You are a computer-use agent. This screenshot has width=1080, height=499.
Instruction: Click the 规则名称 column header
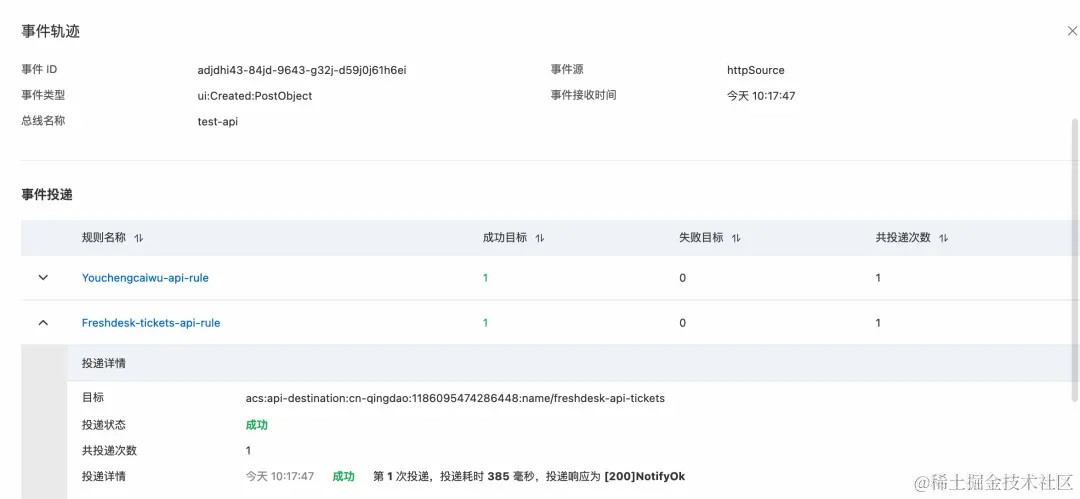(104, 238)
